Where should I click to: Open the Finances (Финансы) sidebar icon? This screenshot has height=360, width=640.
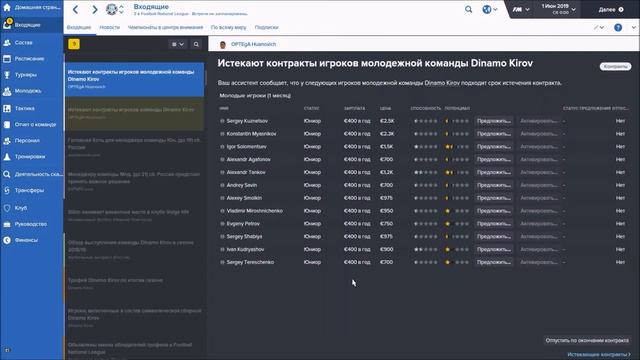click(x=7, y=240)
